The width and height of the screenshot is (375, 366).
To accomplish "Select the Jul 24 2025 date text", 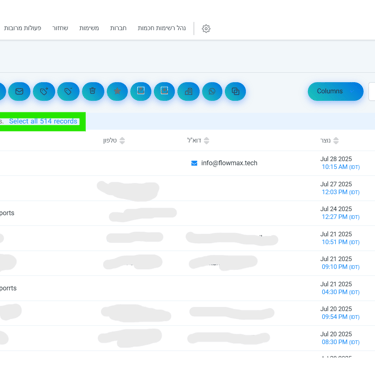I will click(x=336, y=209).
